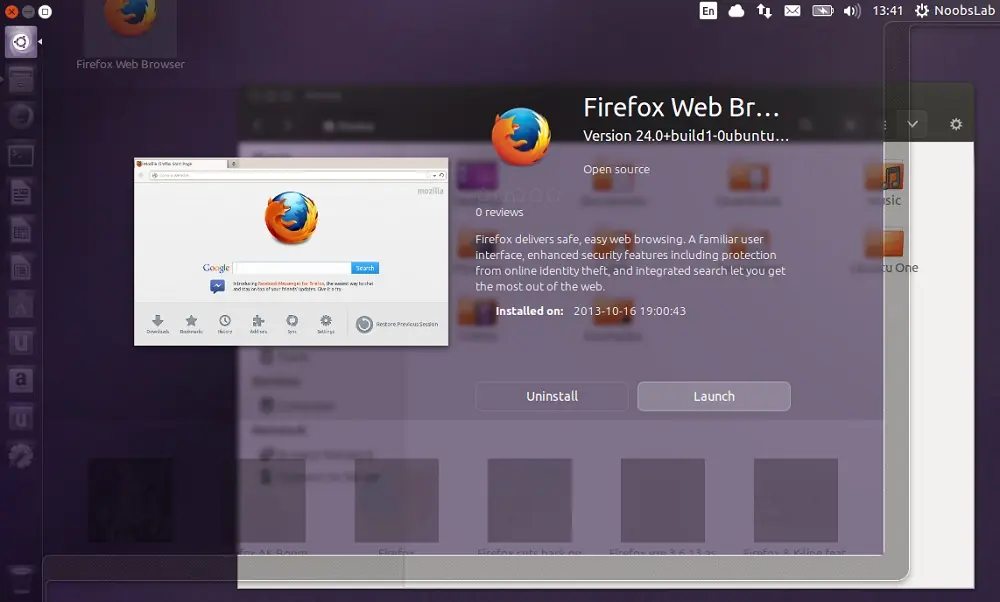Viewport: 1000px width, 602px height.
Task: Open the battery status indicator
Action: [x=822, y=11]
